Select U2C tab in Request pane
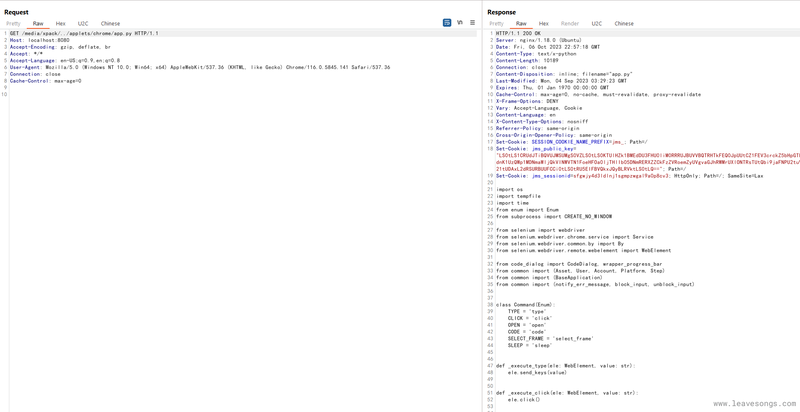 click(83, 23)
